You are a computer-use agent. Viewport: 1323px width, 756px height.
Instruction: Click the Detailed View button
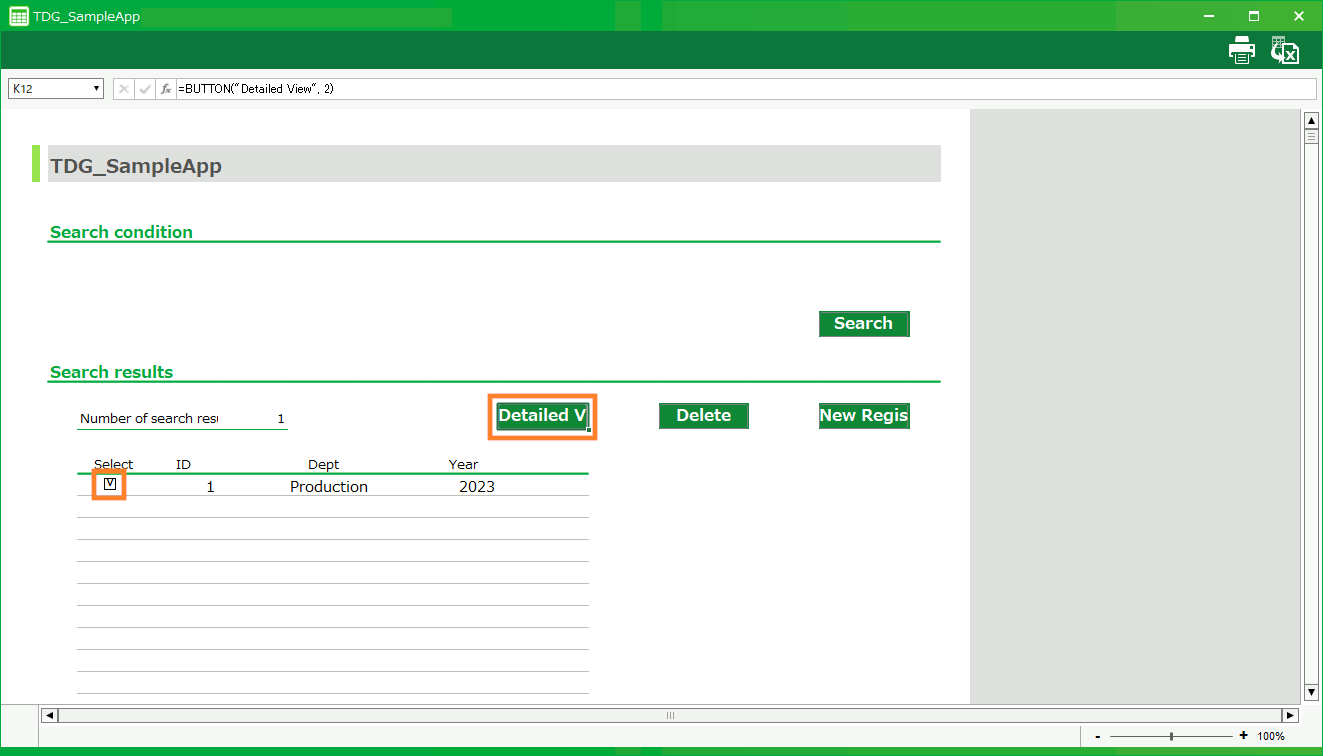[x=542, y=416]
